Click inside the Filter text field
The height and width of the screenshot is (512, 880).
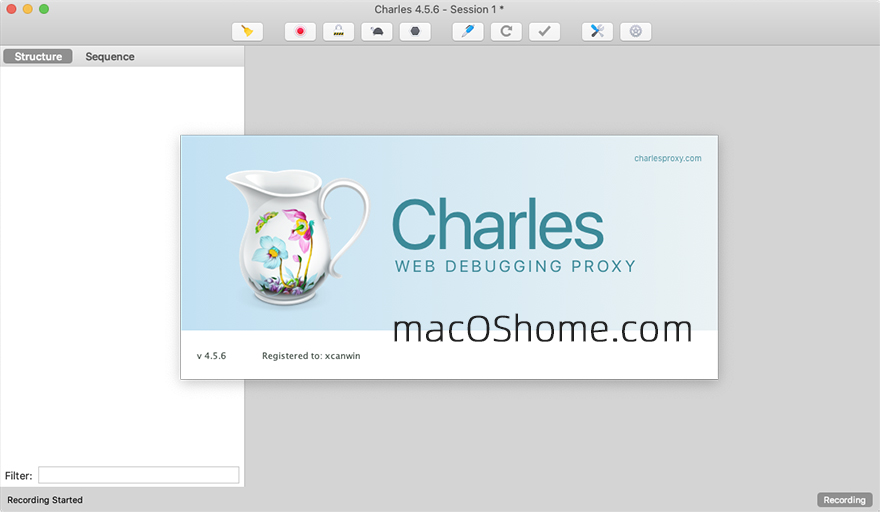point(138,475)
